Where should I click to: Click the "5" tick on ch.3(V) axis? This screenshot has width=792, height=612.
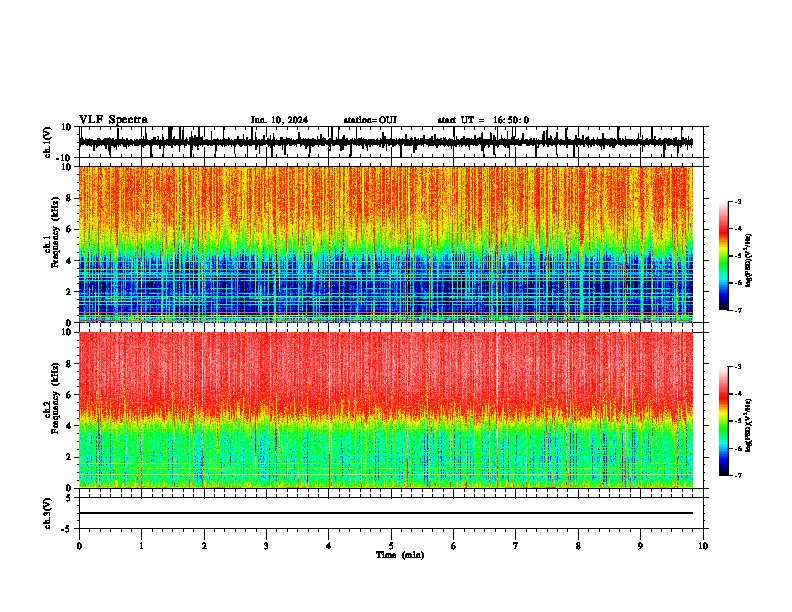click(x=69, y=498)
